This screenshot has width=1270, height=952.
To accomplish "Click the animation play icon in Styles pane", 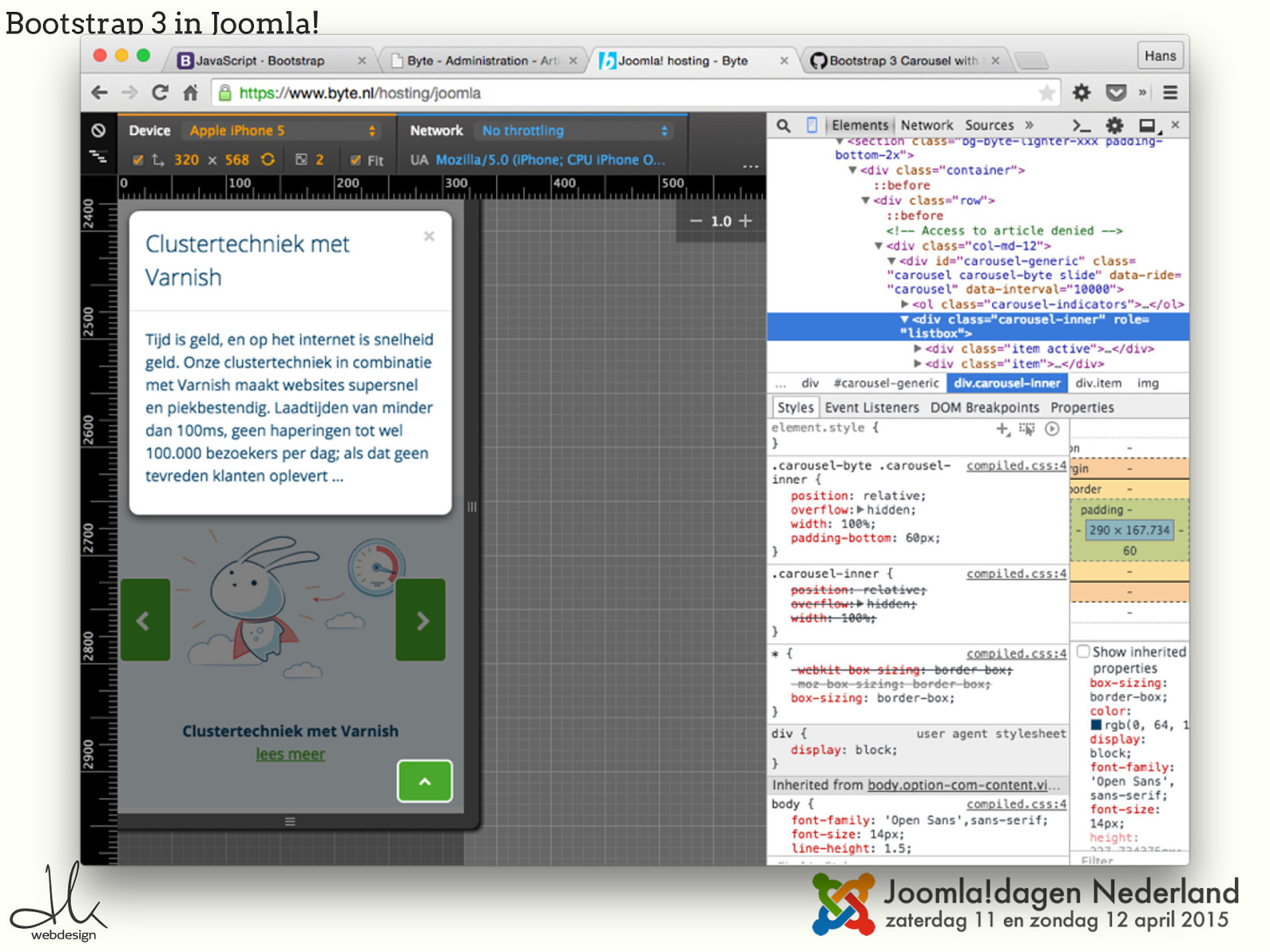I will tap(1053, 429).
